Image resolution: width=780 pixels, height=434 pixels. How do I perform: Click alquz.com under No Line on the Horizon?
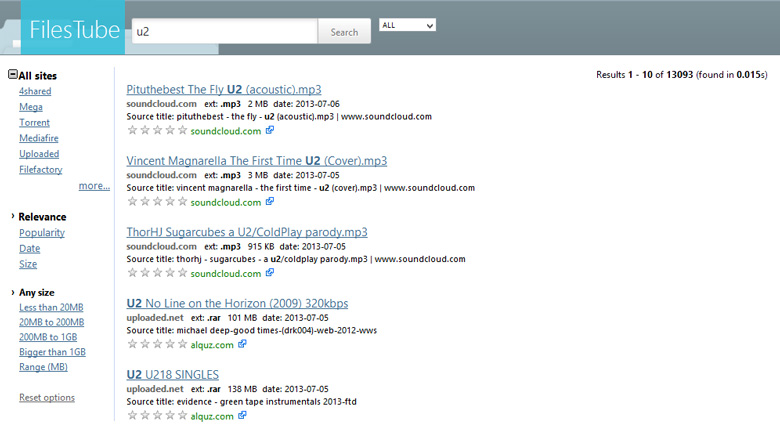tap(212, 344)
